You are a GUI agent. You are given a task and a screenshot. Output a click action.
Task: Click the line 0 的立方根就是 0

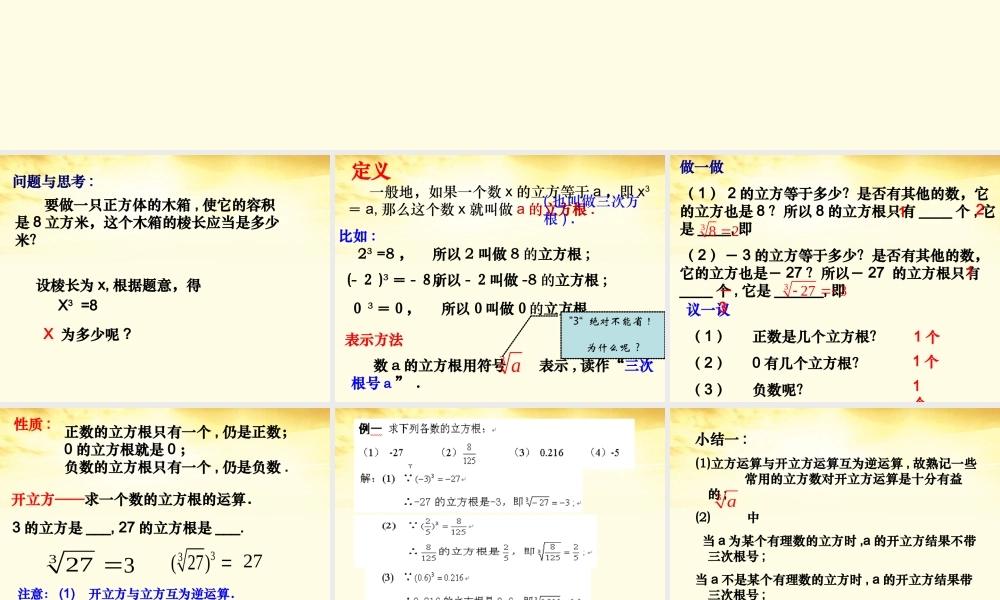click(125, 450)
